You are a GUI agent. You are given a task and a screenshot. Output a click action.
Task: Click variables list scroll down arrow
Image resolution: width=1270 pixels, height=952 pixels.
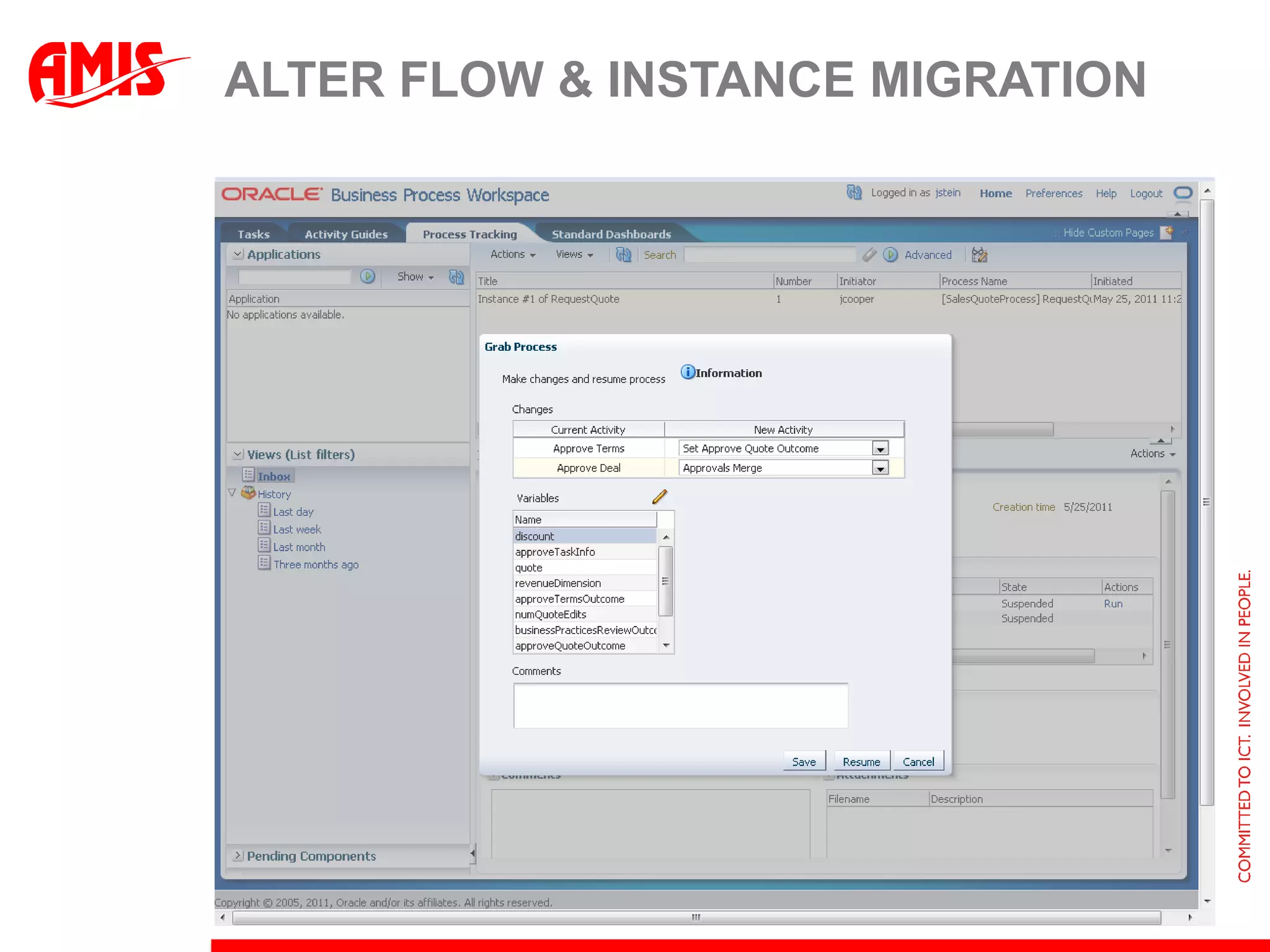[666, 646]
